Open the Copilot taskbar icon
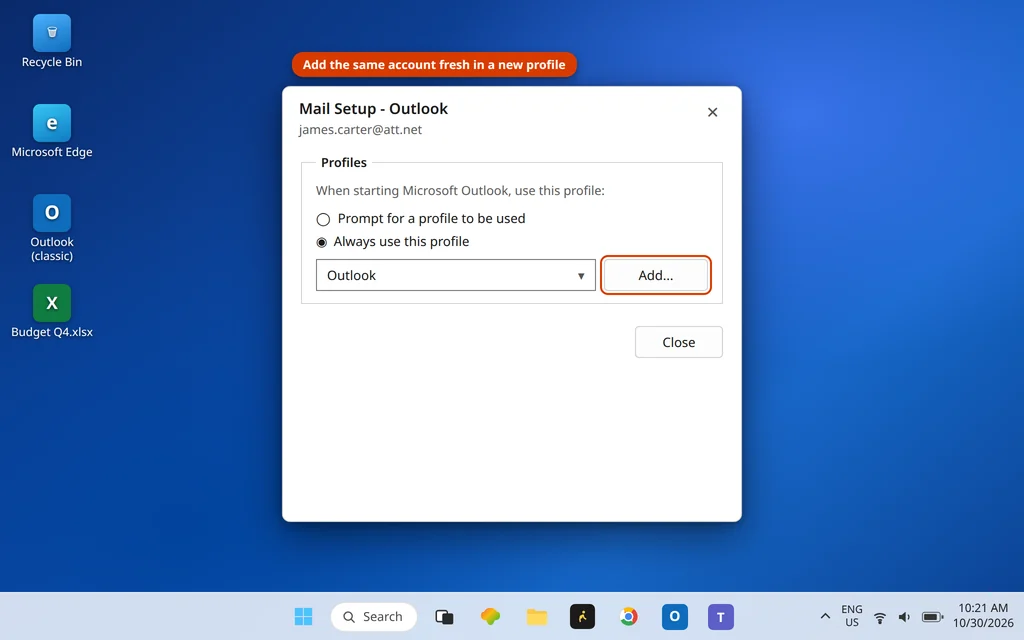The width and height of the screenshot is (1024, 640). tap(490, 616)
